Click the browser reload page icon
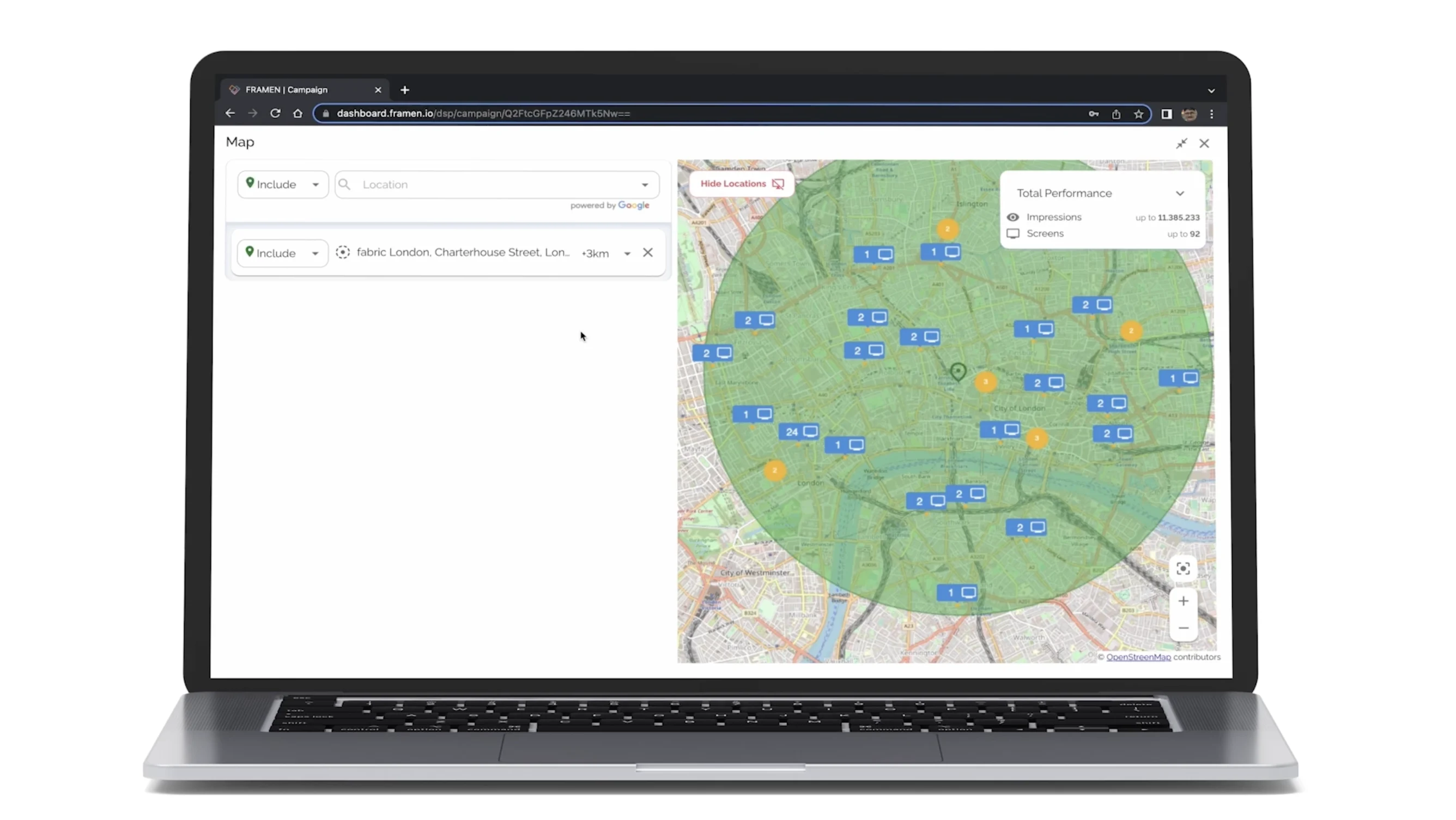 pos(275,113)
